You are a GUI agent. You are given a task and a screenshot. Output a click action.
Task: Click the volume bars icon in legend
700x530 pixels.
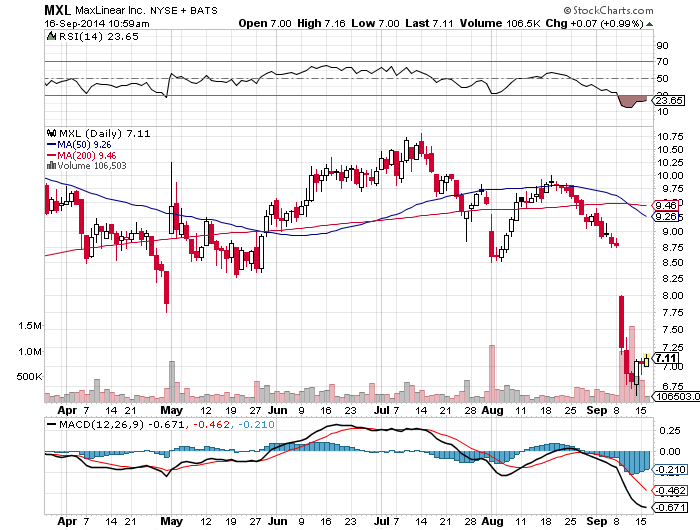(51, 166)
